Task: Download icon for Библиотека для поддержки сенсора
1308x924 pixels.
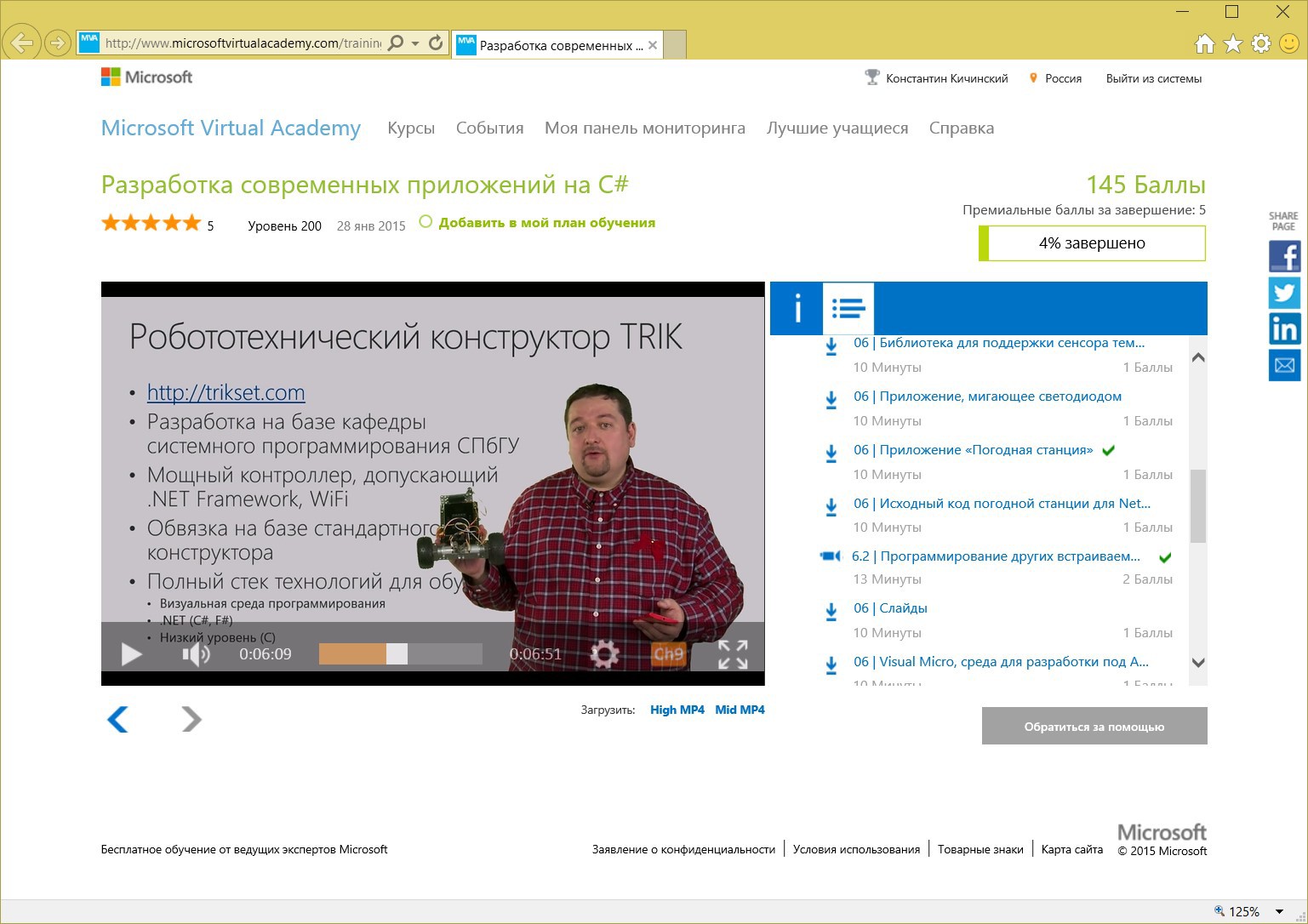Action: click(x=831, y=346)
